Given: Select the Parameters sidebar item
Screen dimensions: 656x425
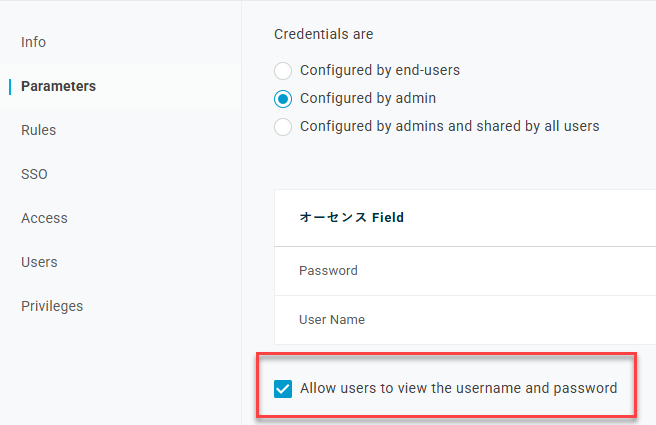Looking at the screenshot, I should click(x=58, y=86).
